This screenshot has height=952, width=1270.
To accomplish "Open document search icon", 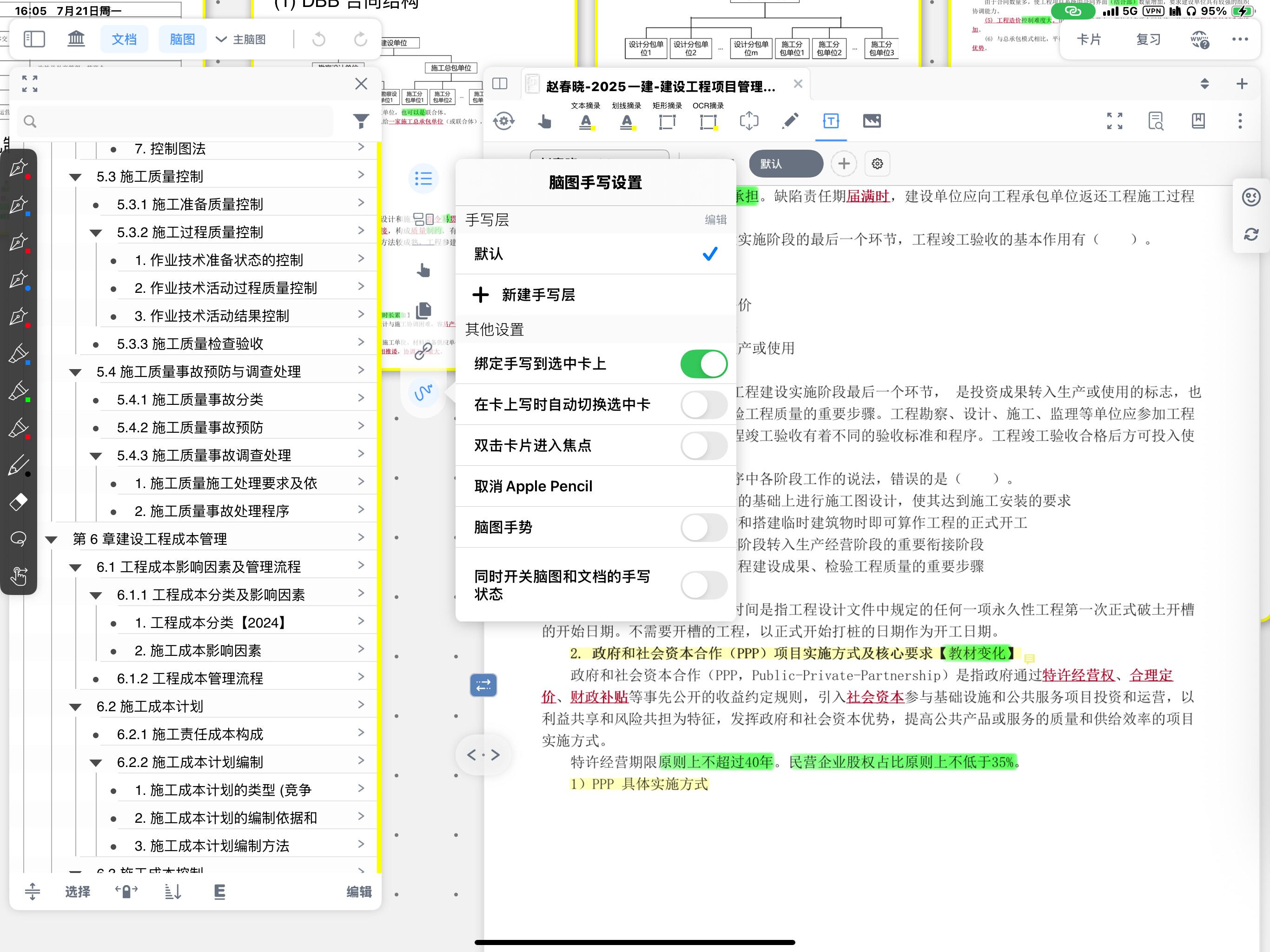I will [1156, 120].
